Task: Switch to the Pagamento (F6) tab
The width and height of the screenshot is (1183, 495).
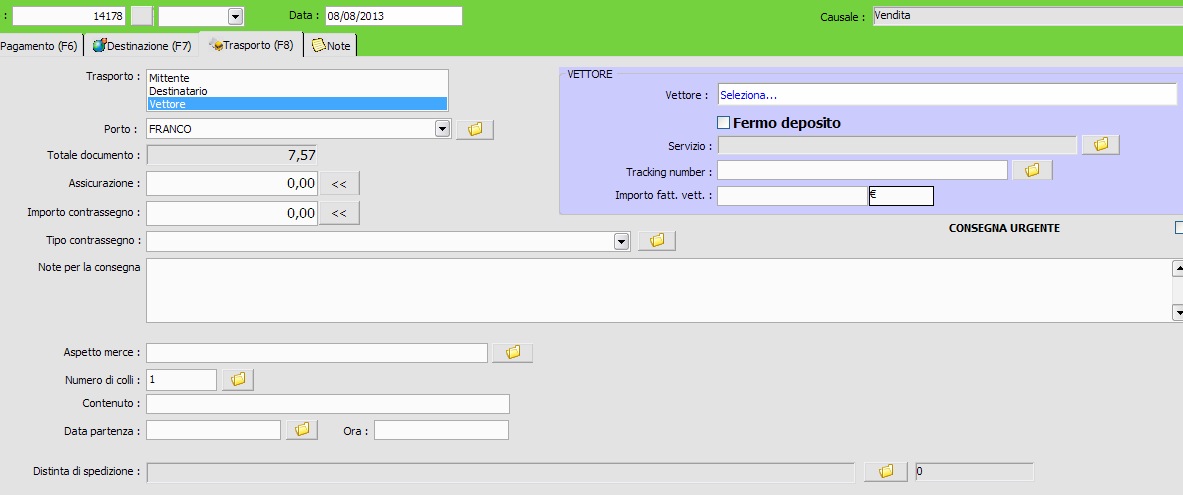Action: [40, 46]
